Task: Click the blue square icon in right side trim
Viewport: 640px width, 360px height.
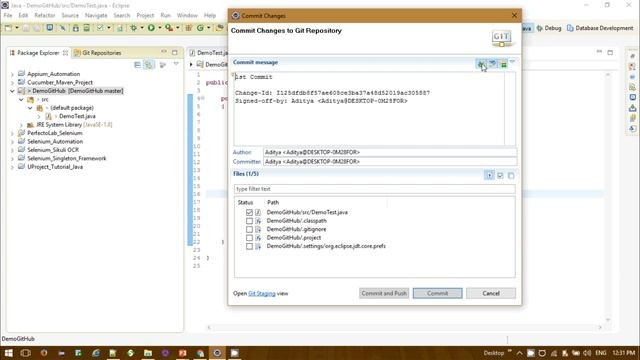Action: (633, 97)
